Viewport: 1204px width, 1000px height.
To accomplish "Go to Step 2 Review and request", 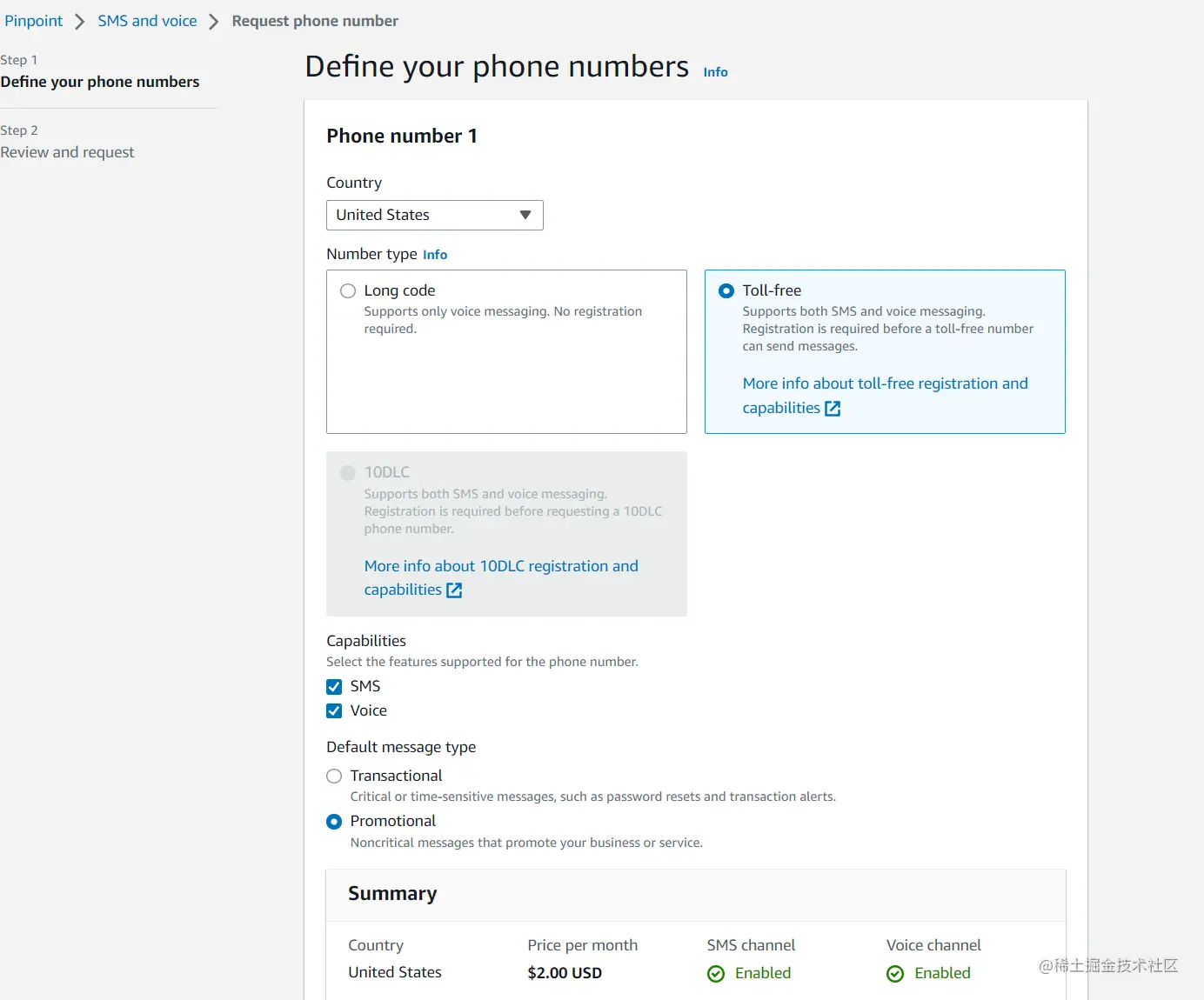I will (x=68, y=151).
